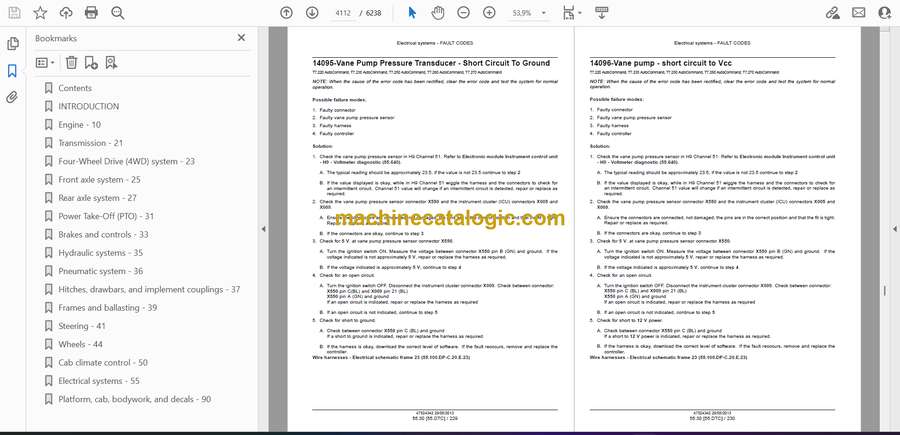Open the bookmark options dropdown menu
This screenshot has height=435, width=900.
click(x=45, y=63)
